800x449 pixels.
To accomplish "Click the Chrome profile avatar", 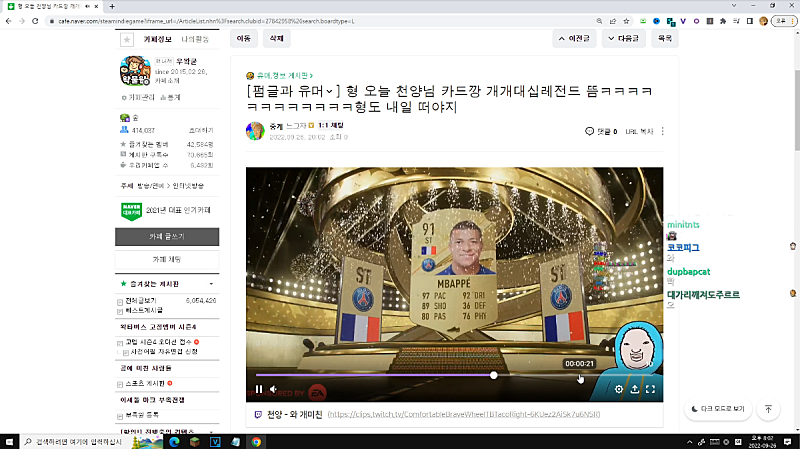I will tap(763, 21).
